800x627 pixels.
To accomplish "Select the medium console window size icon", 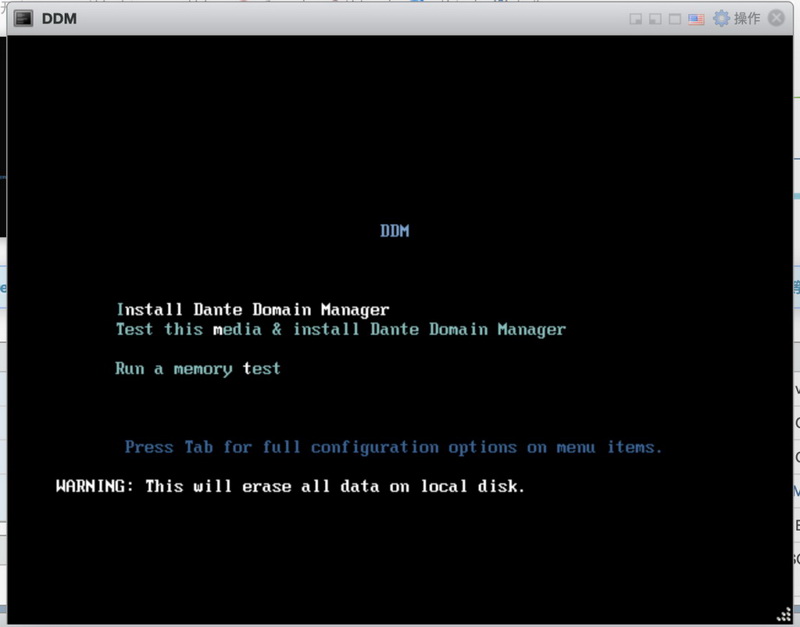I will 654,19.
